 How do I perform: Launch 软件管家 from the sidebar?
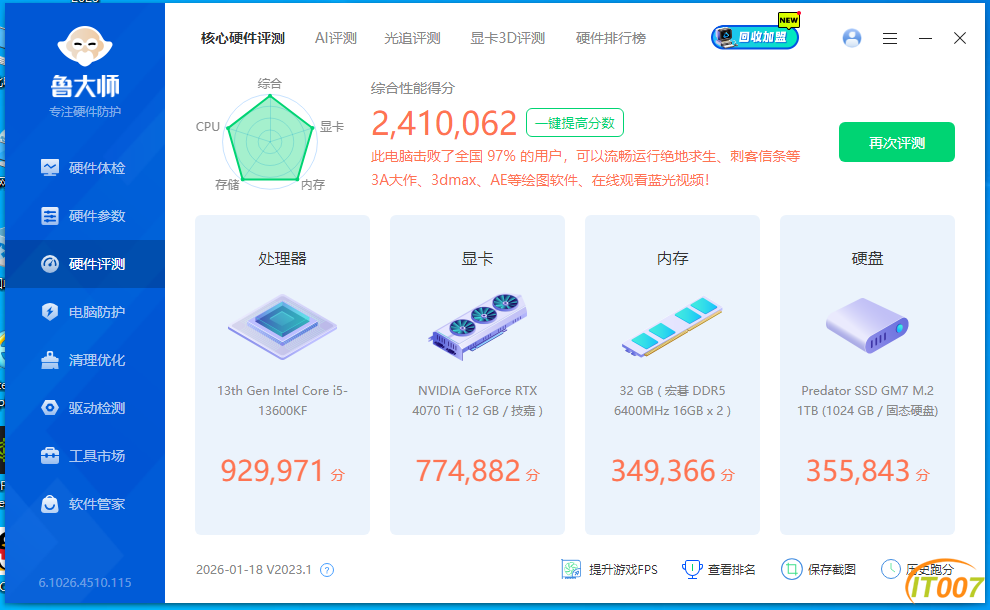pos(85,504)
